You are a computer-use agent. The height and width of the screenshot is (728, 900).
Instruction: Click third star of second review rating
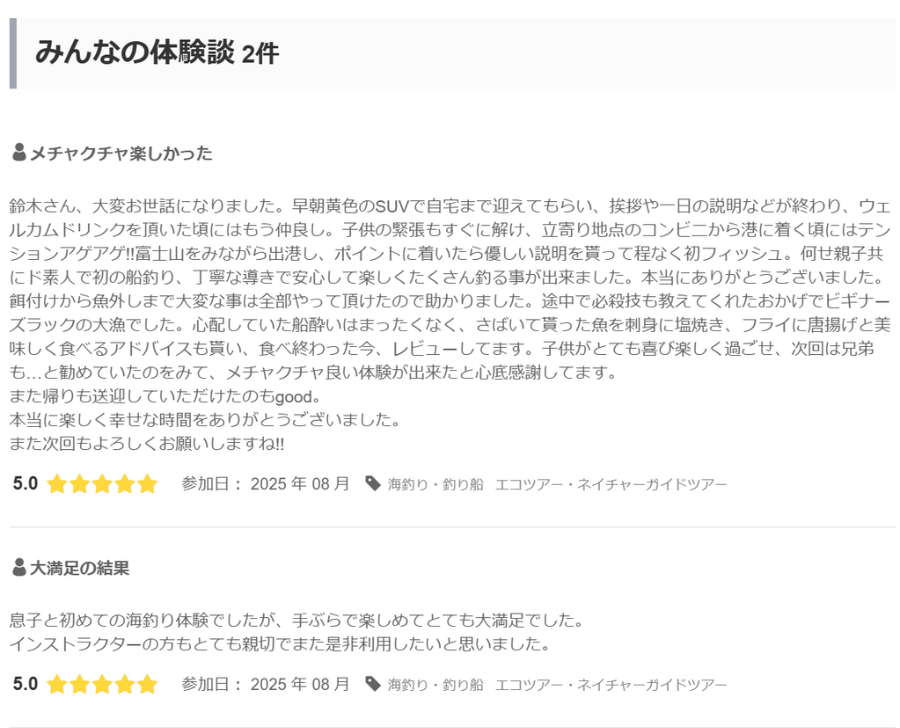click(102, 684)
